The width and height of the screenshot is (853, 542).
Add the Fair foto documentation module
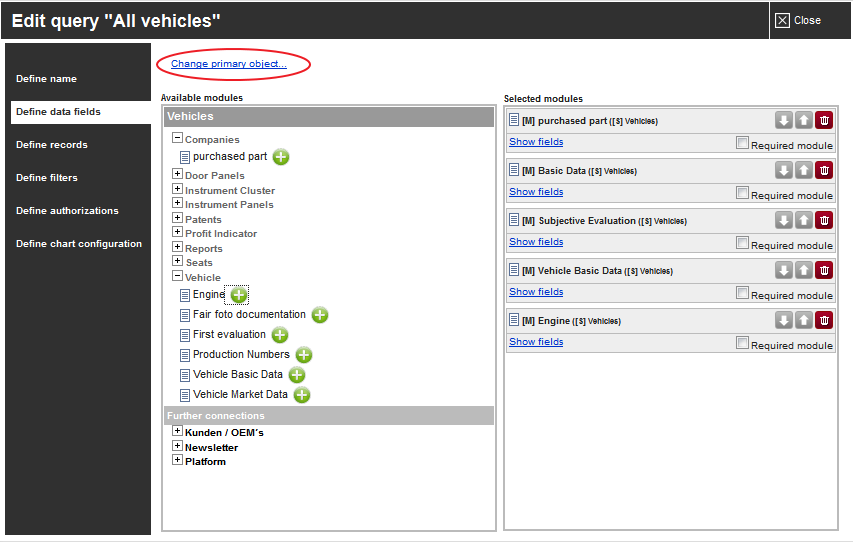320,315
